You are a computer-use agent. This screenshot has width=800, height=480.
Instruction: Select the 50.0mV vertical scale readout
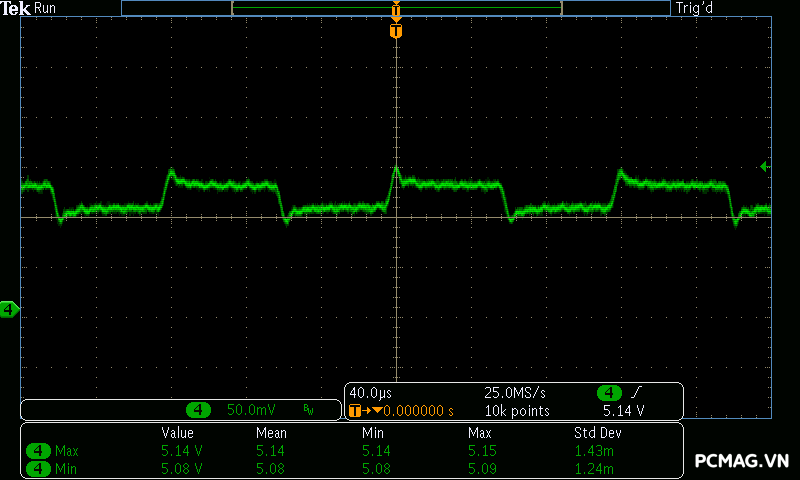(251, 410)
